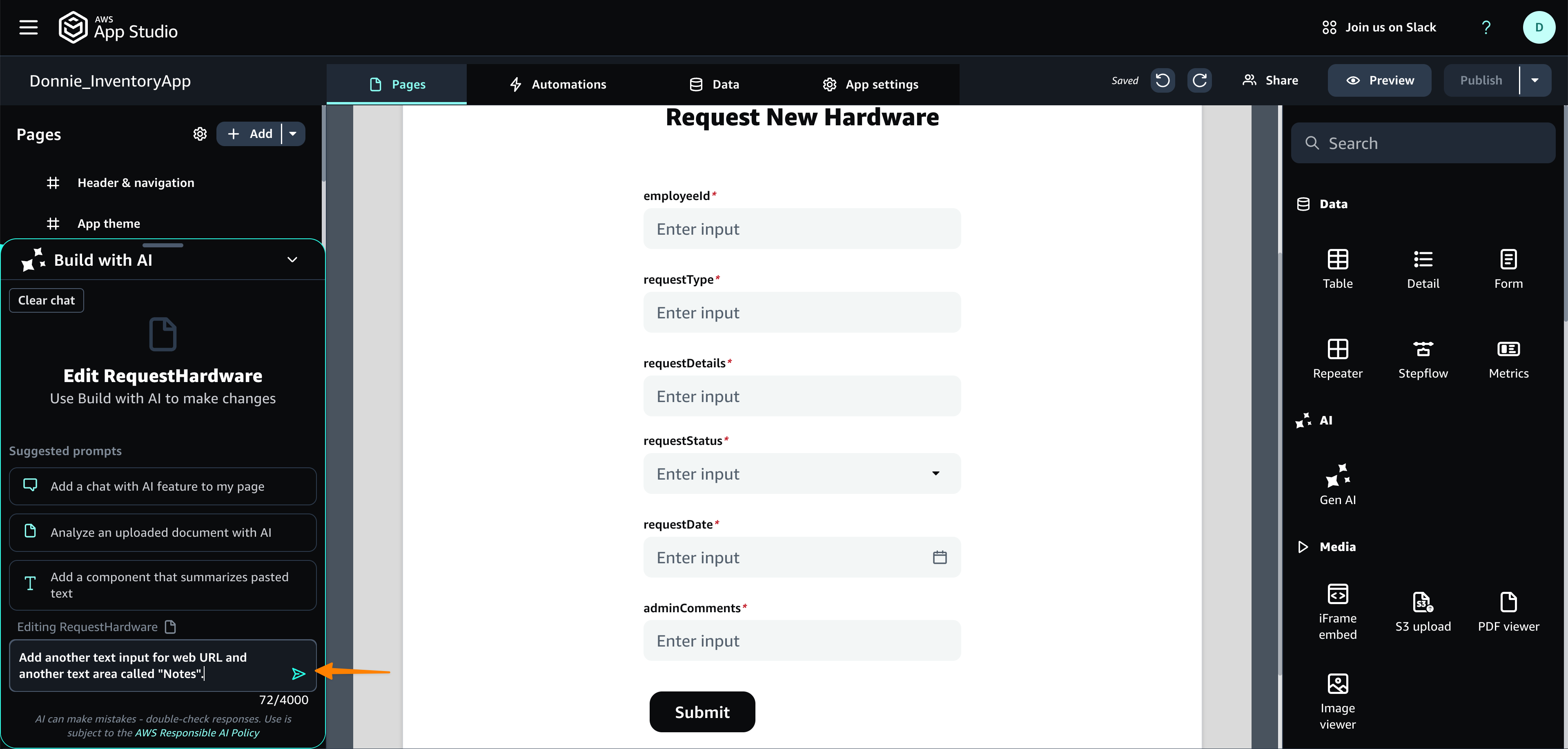Open the hamburger navigation menu
The image size is (1568, 749).
(x=28, y=27)
